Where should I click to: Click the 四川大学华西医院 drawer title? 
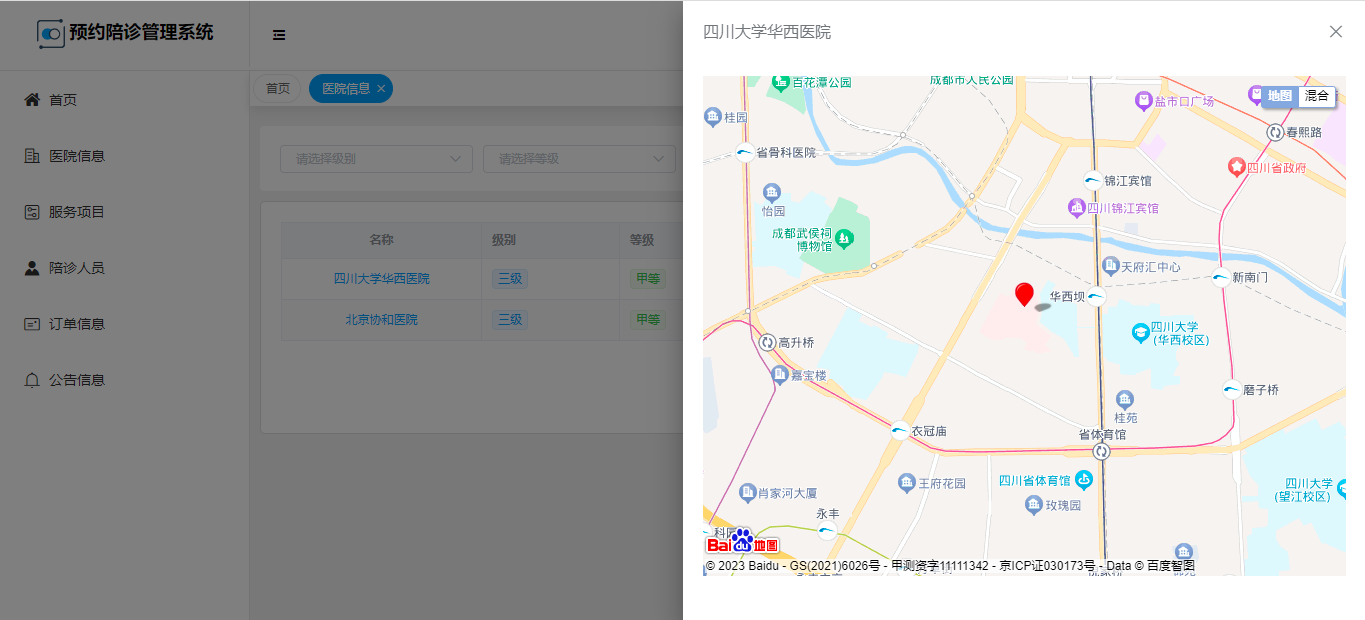(767, 32)
